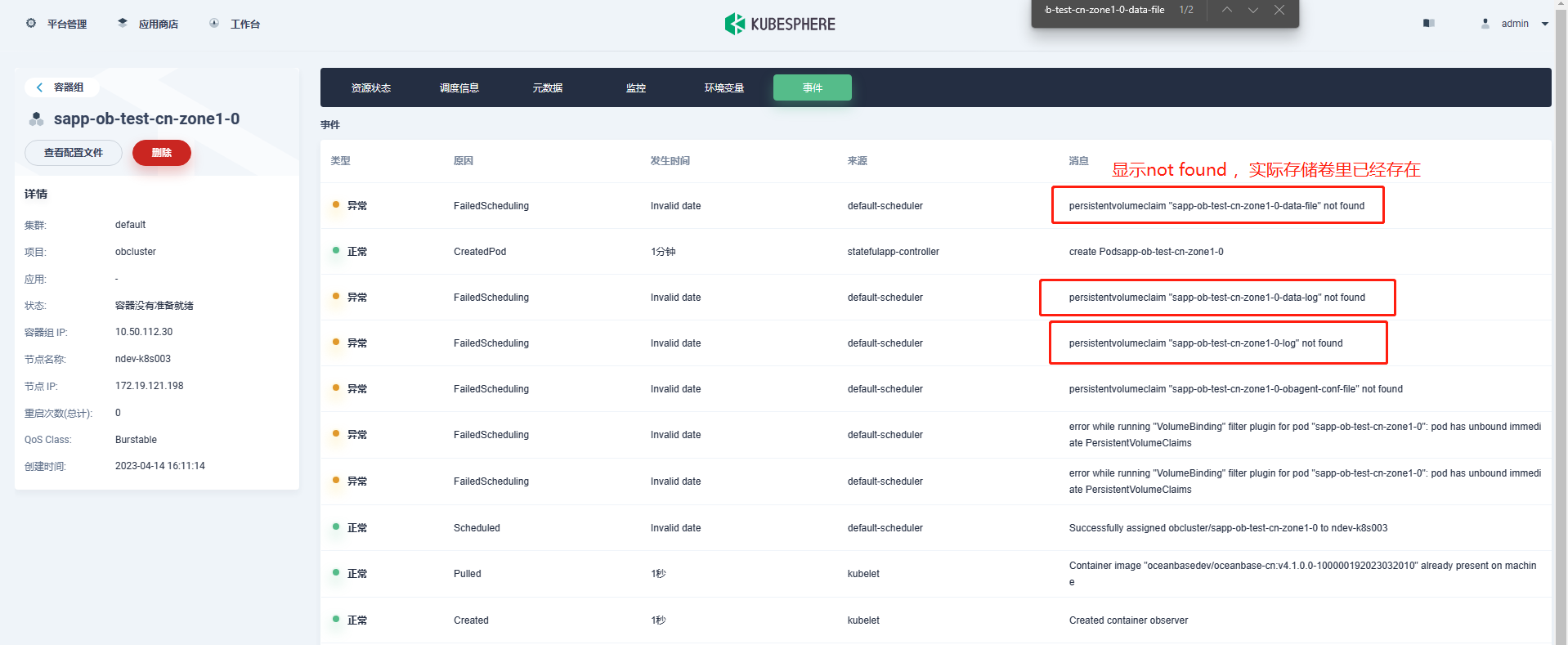
Task: Click the 1分钟 time cell
Action: 663,252
